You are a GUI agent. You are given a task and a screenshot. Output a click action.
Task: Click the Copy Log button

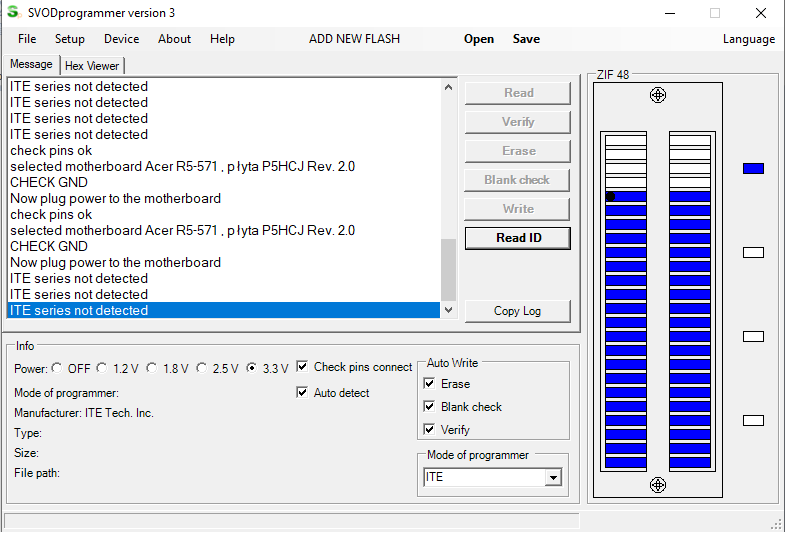click(518, 311)
